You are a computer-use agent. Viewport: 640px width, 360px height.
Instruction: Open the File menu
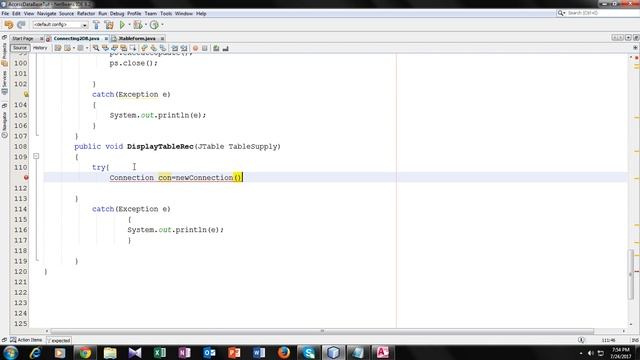[x=5, y=13]
